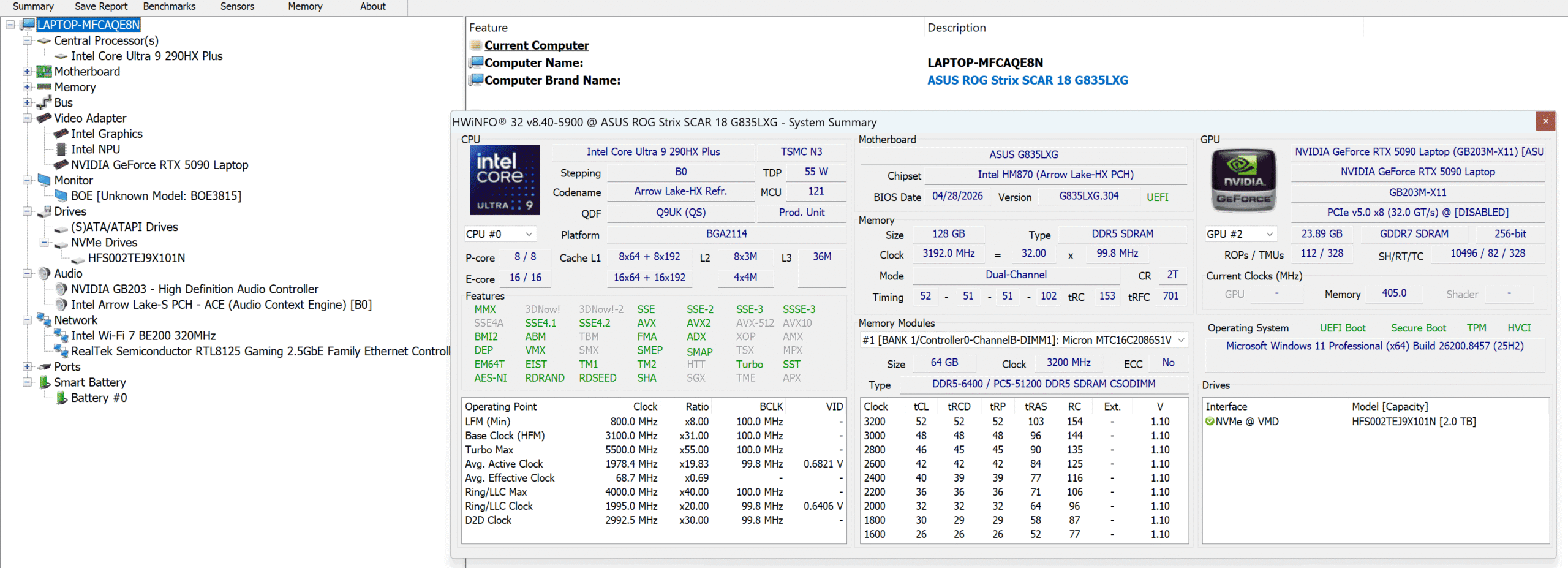Open the GPU #2 selector dropdown
Image resolution: width=1568 pixels, height=568 pixels.
[1241, 234]
